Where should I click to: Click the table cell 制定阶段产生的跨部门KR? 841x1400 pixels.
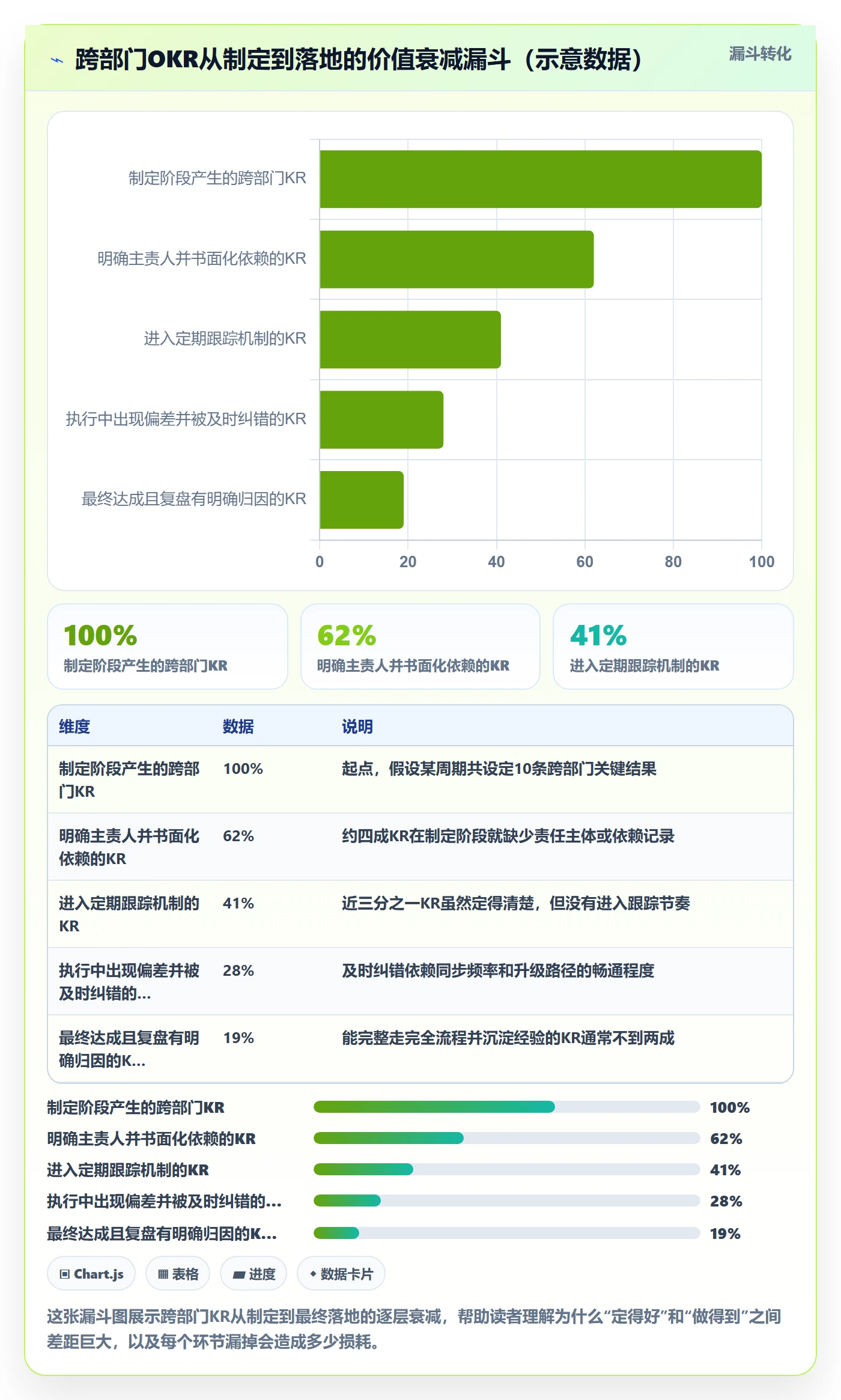[129, 780]
